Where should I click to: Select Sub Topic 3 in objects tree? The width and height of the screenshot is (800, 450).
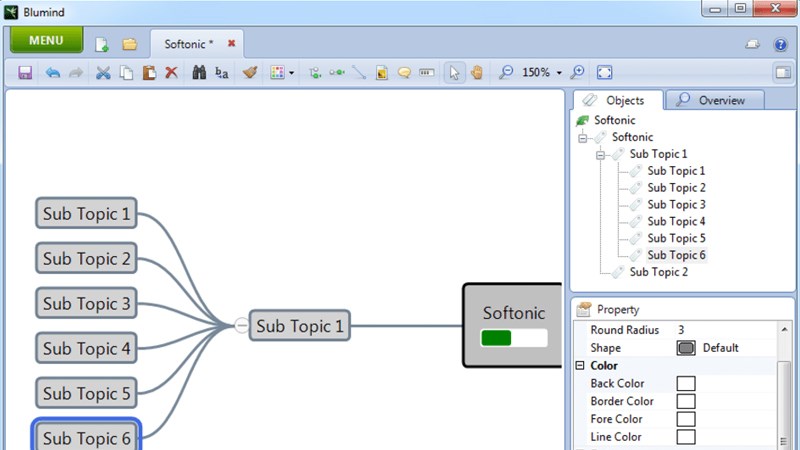(676, 205)
